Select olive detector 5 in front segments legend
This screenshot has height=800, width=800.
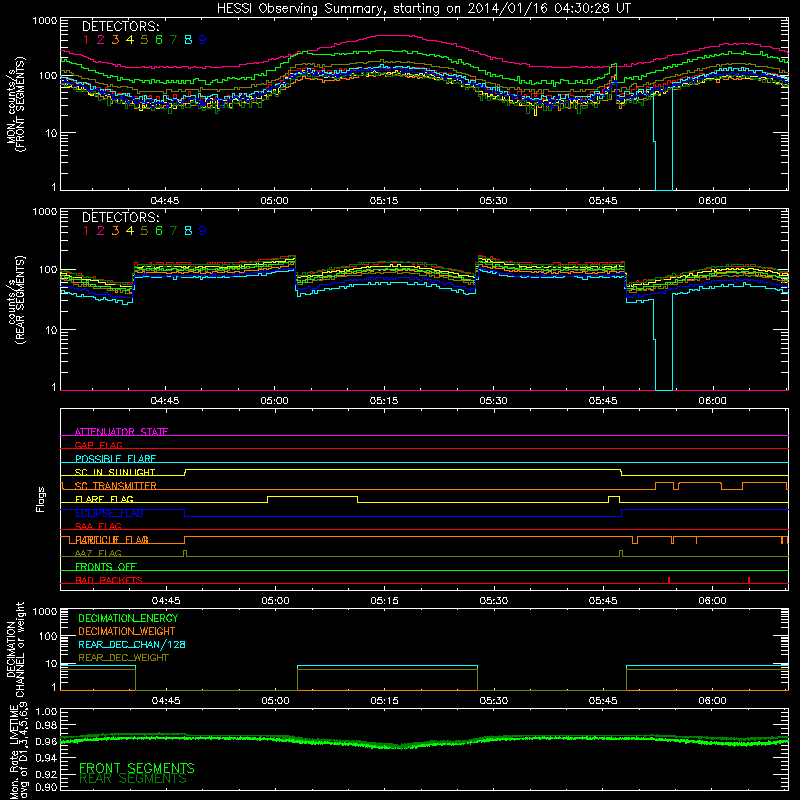click(144, 40)
